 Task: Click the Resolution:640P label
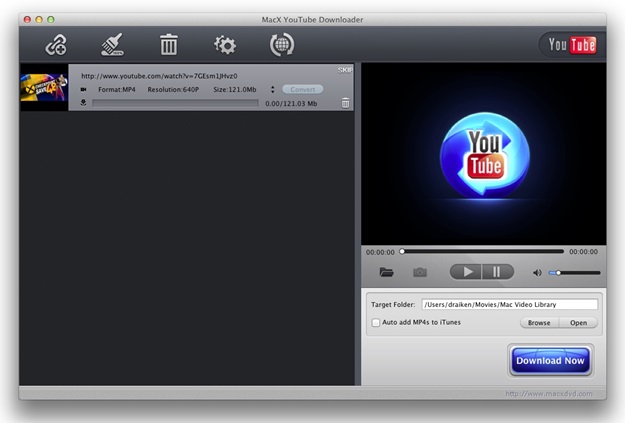pyautogui.click(x=173, y=89)
